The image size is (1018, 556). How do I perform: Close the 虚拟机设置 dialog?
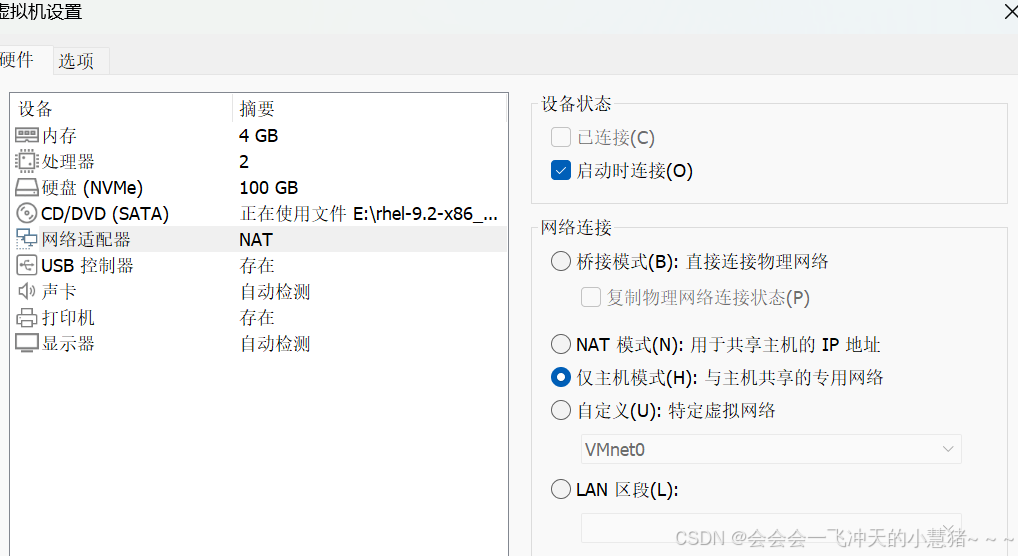tap(1010, 11)
